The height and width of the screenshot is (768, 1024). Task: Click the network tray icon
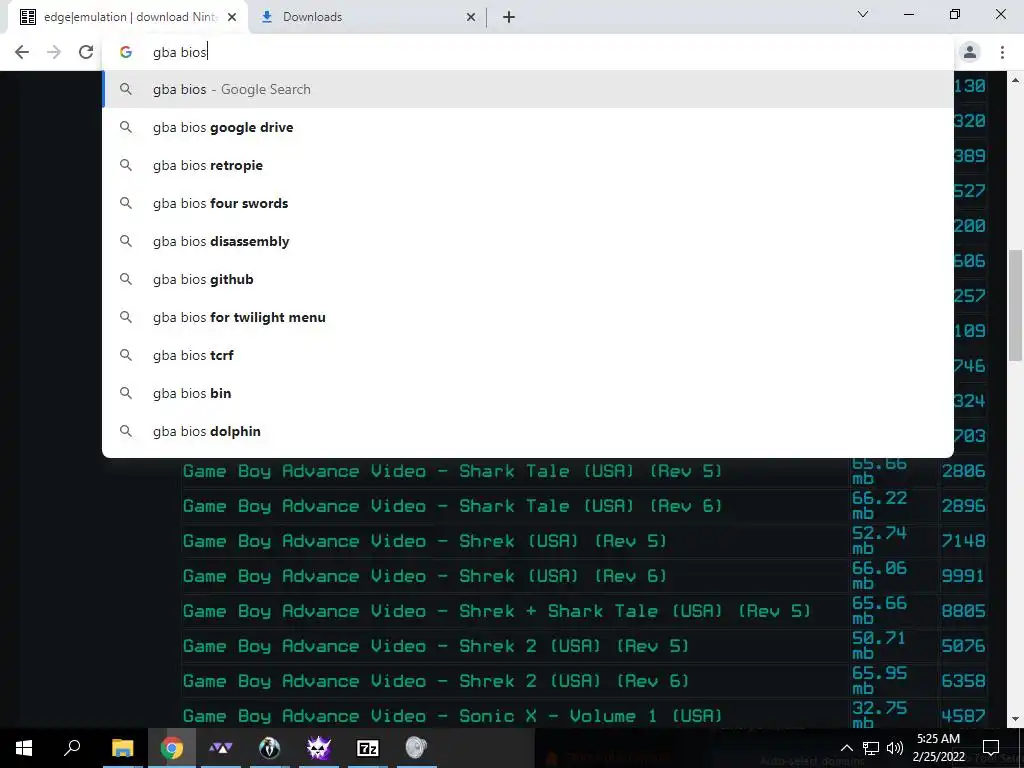click(x=871, y=748)
